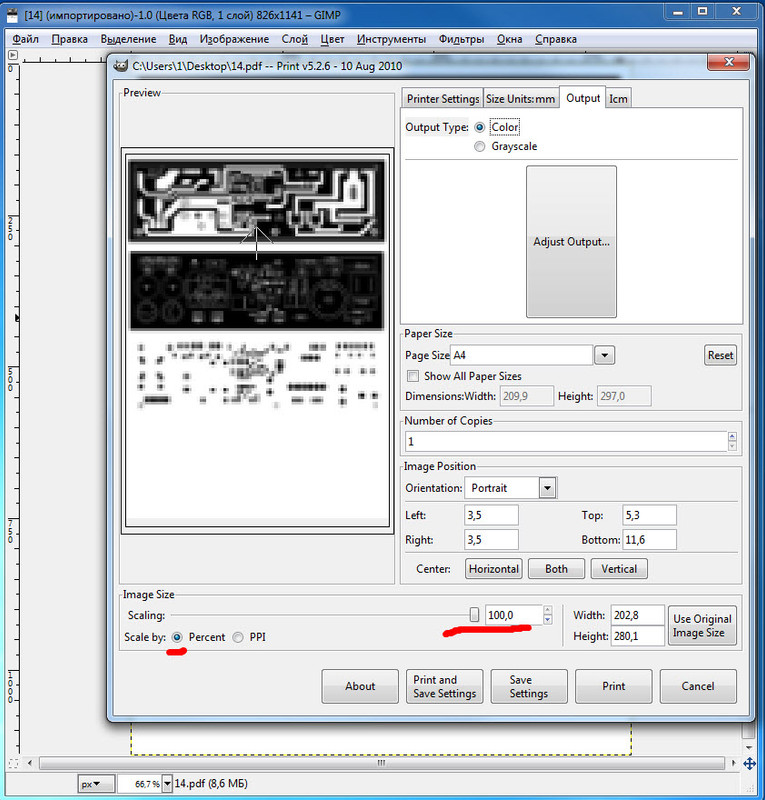Open the Изображение menu
Screen dimensions: 765x800
(234, 39)
